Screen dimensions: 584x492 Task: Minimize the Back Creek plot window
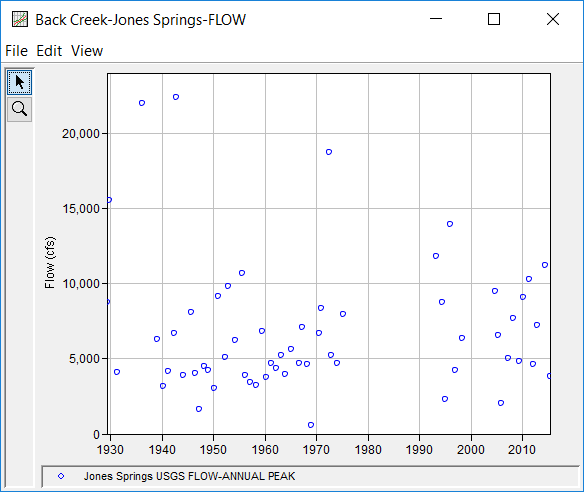pyautogui.click(x=436, y=19)
